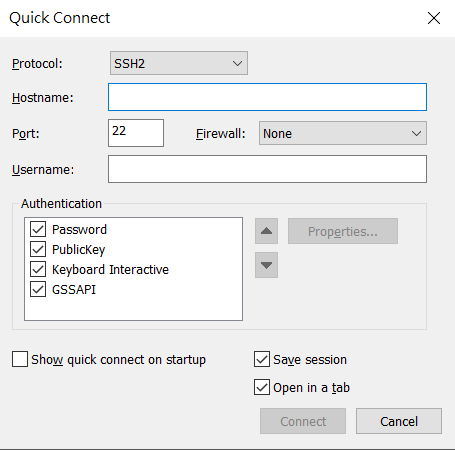
Task: Click into the Hostname field
Action: 267,97
